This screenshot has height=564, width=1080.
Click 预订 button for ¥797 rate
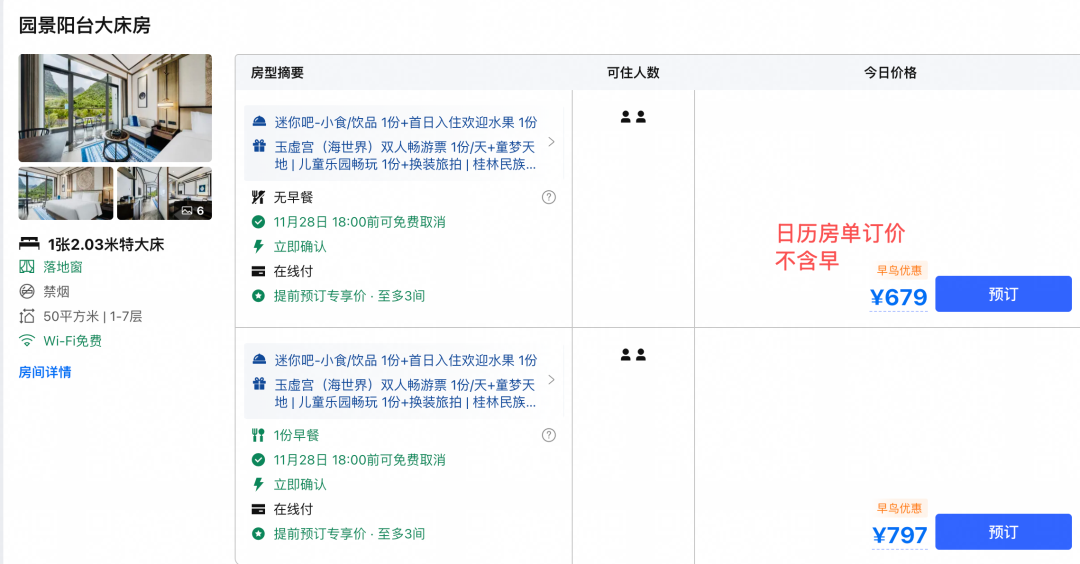1003,532
